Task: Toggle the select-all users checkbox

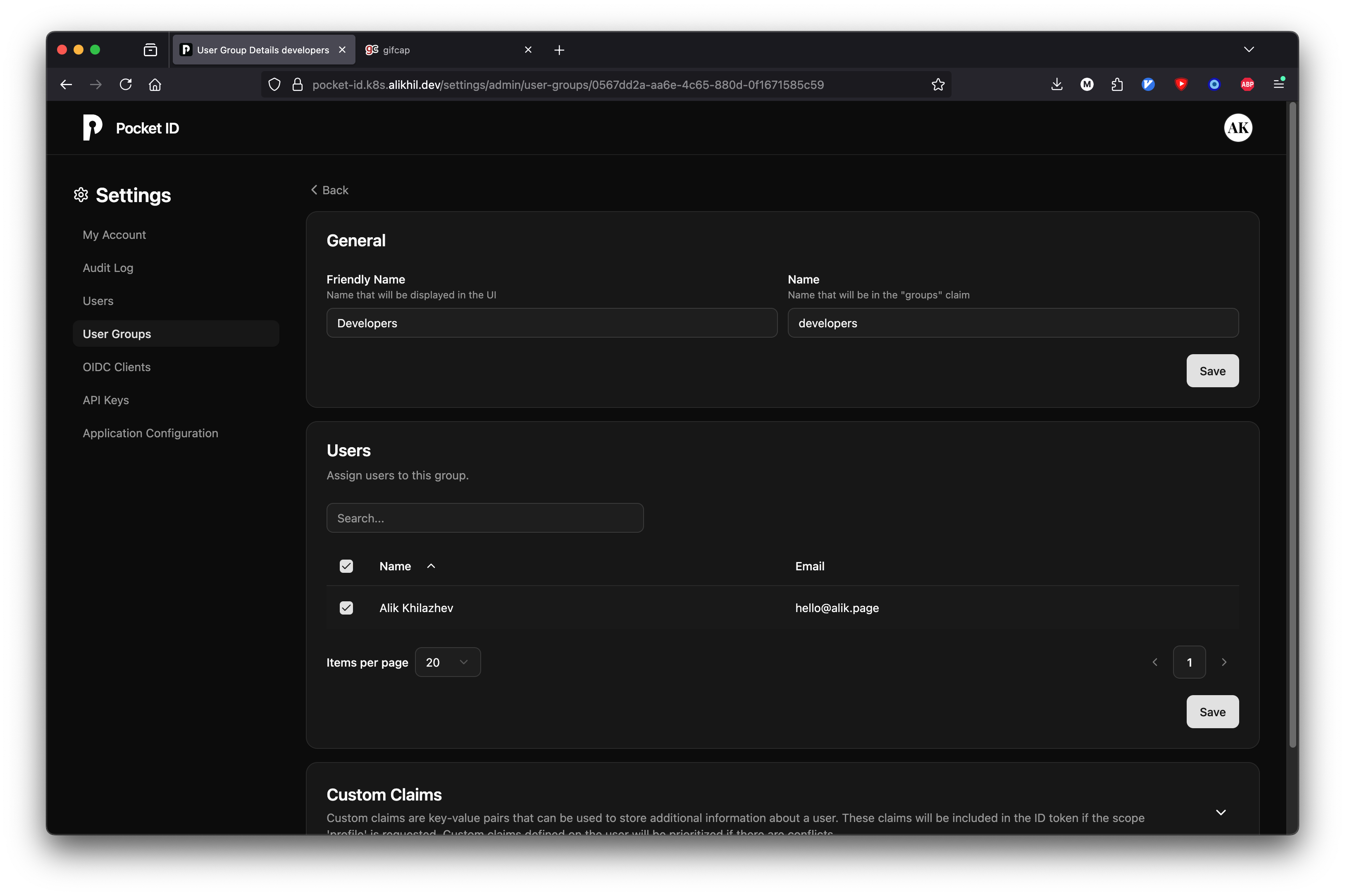Action: coord(346,566)
